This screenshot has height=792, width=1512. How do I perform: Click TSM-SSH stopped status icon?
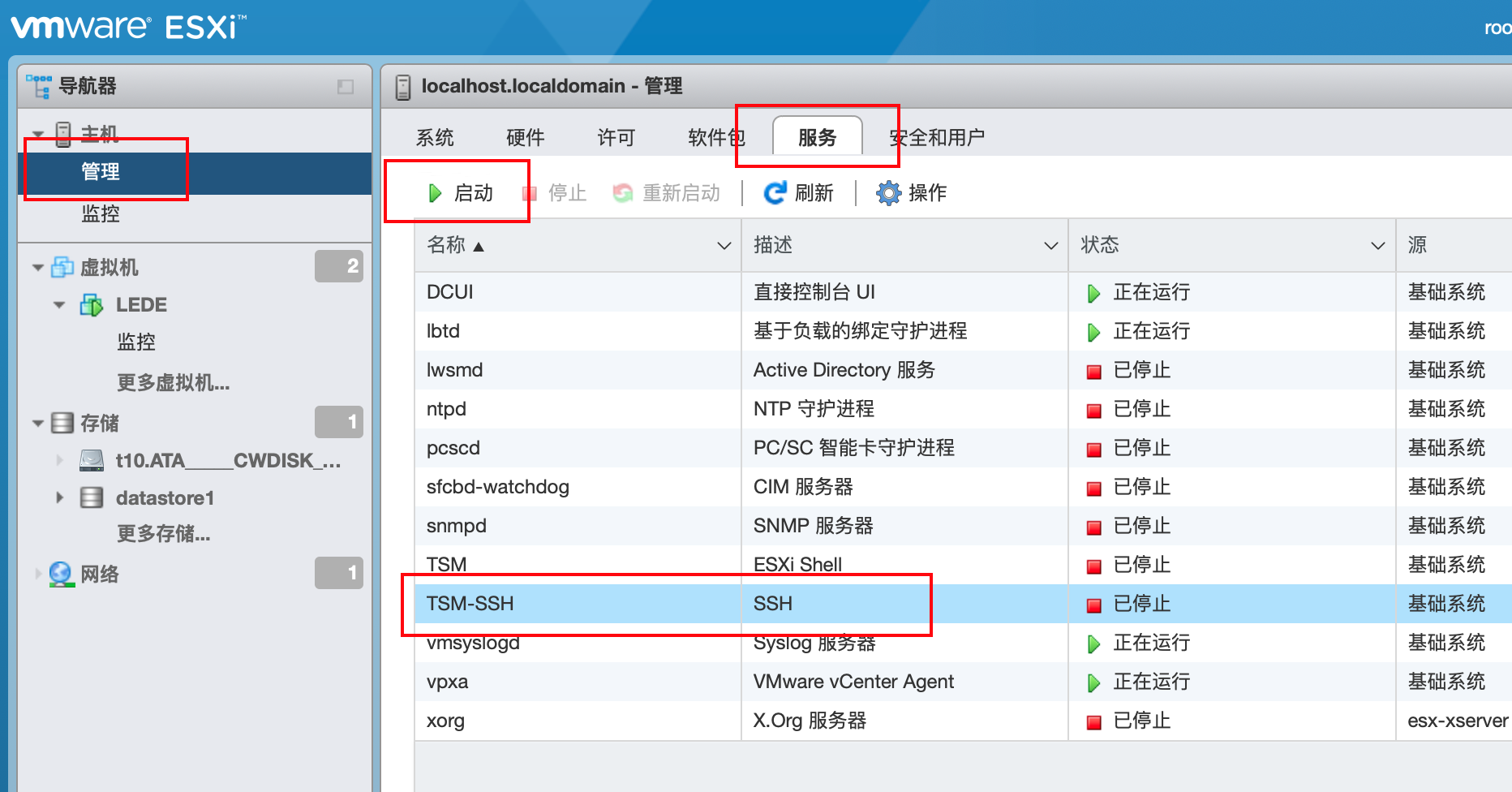pos(1094,605)
